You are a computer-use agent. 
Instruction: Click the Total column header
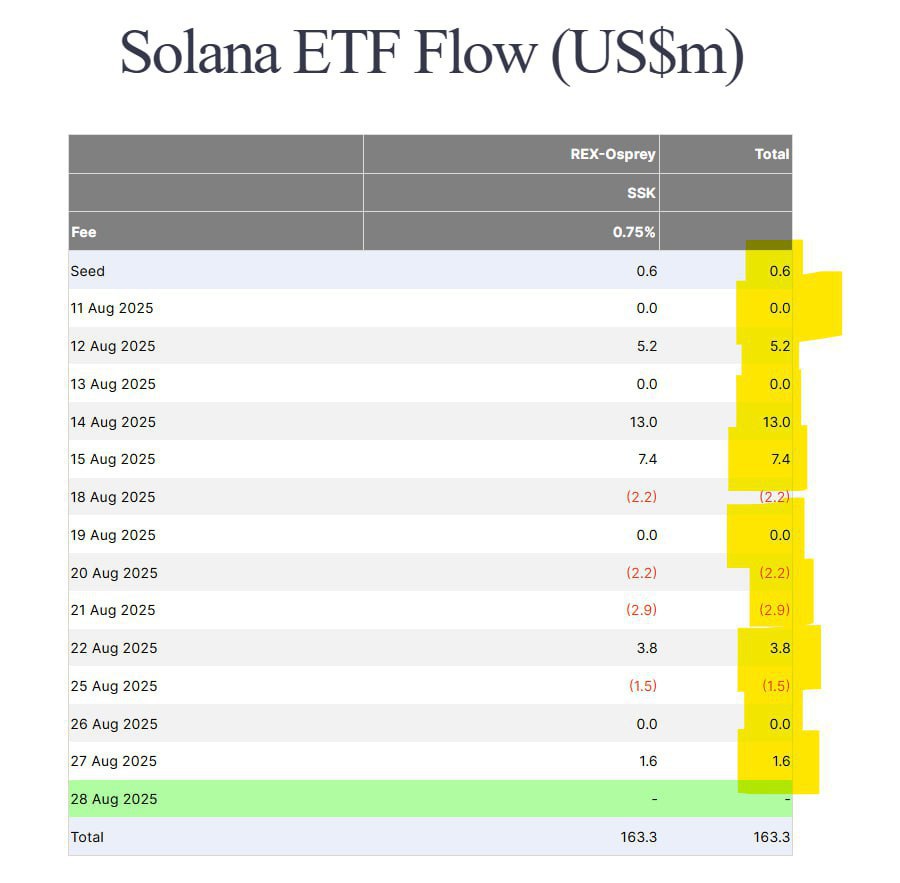(772, 154)
